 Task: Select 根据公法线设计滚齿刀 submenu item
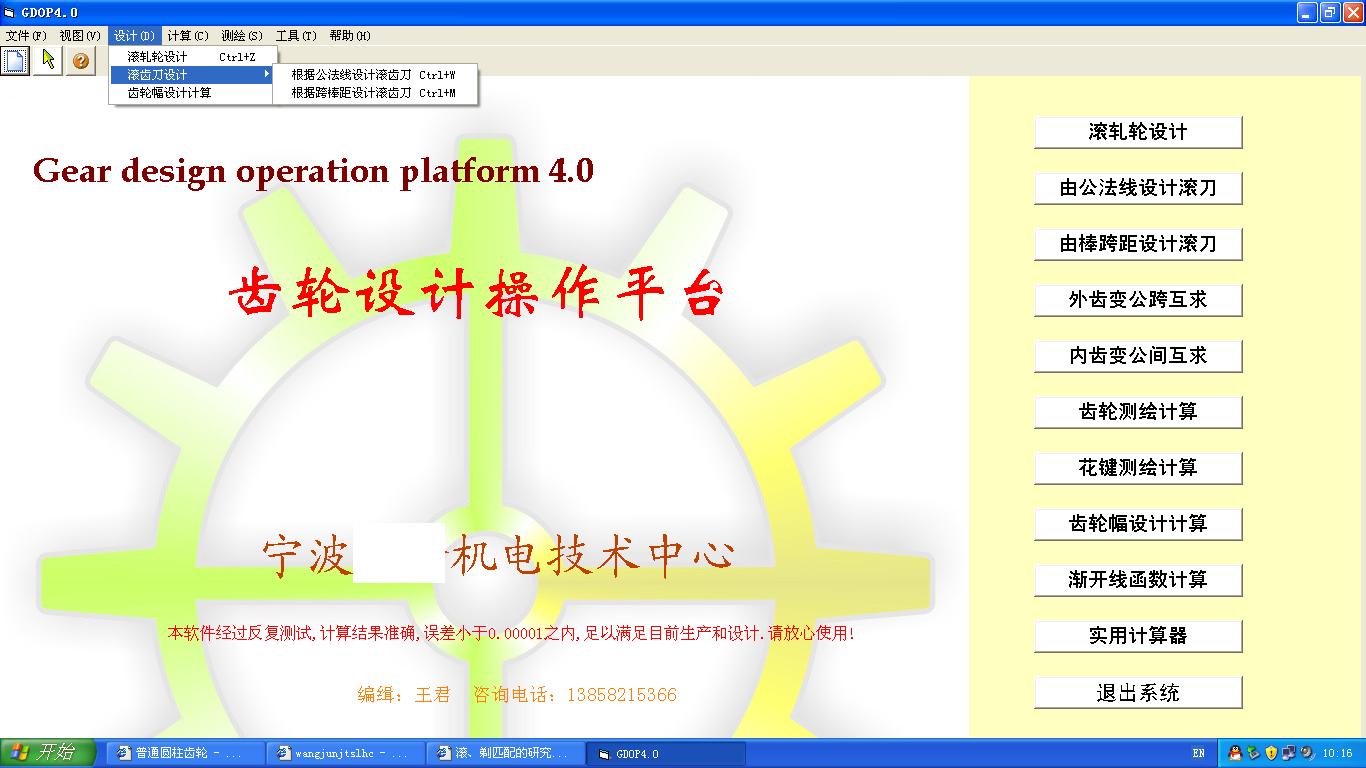376,75
